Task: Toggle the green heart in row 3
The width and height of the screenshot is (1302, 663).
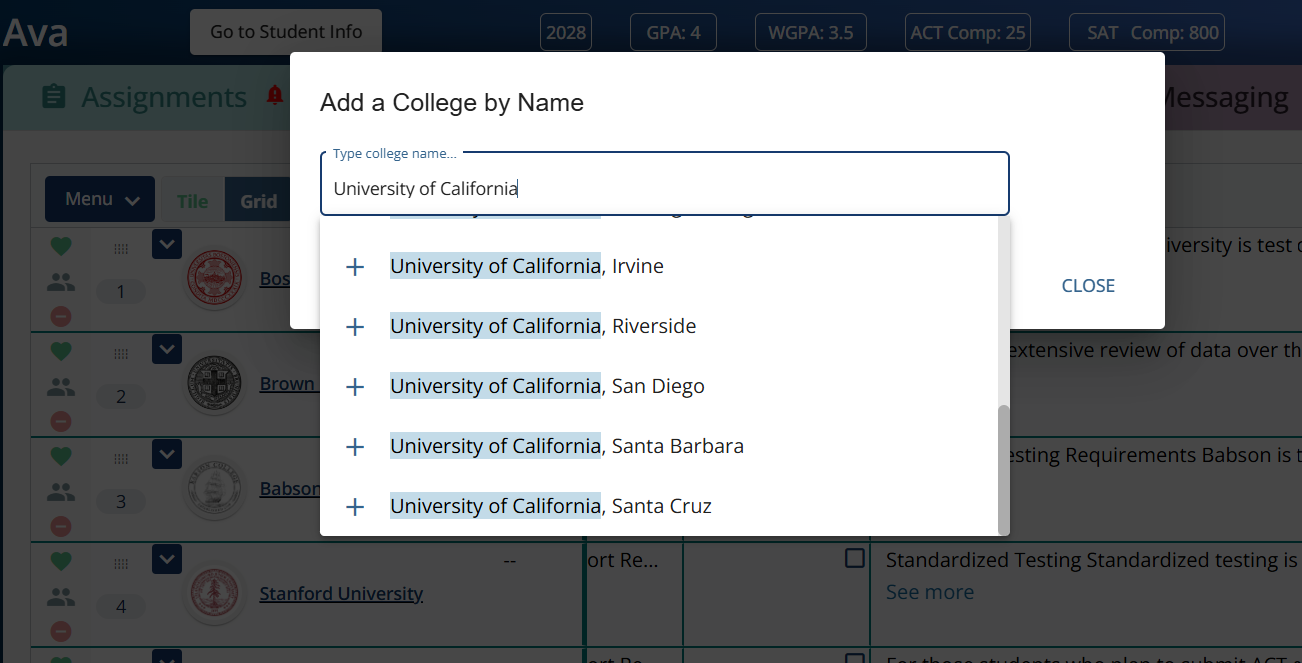Action: (61, 455)
